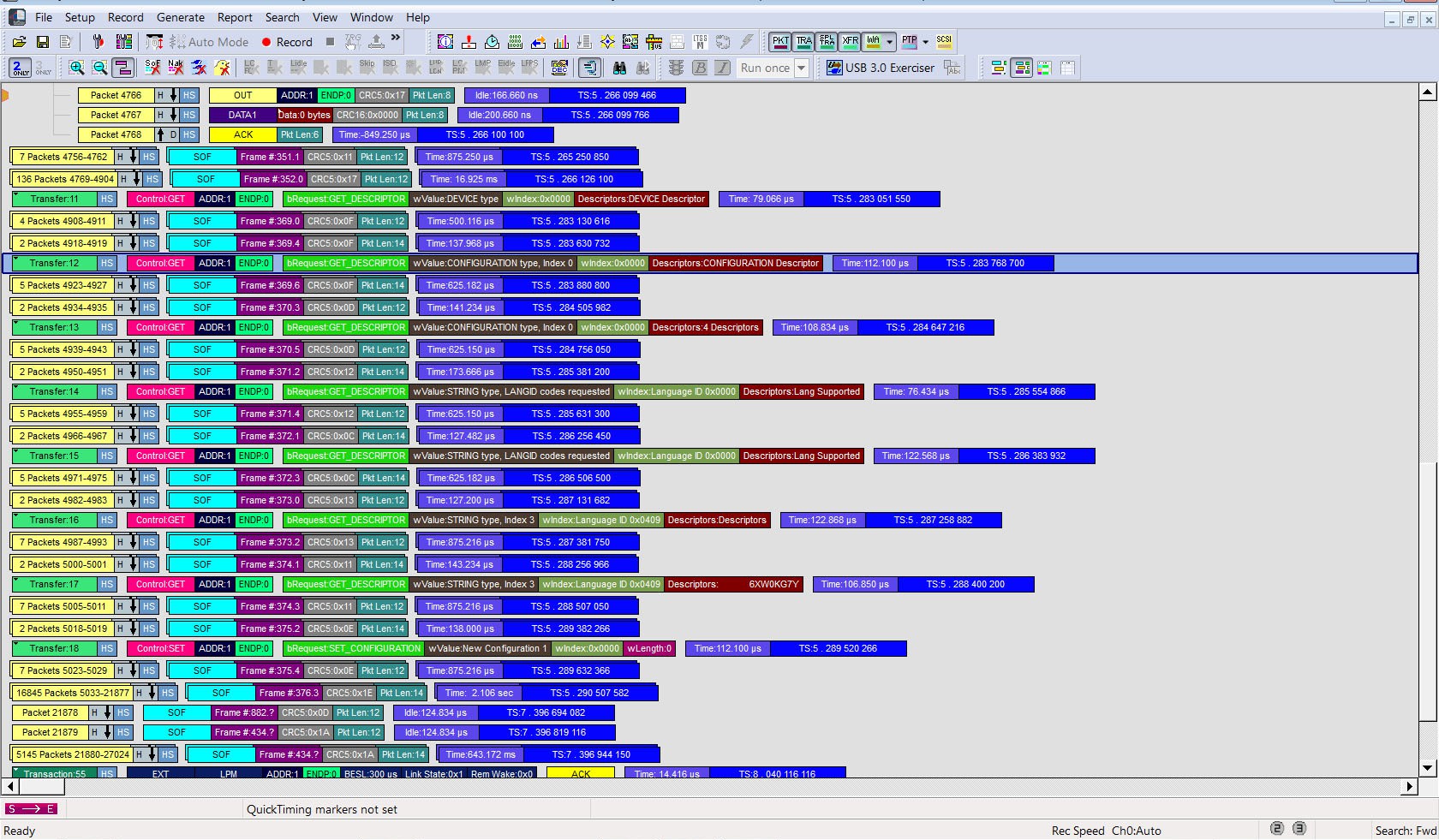Open the Generate menu
The width and height of the screenshot is (1439, 840).
(x=181, y=17)
